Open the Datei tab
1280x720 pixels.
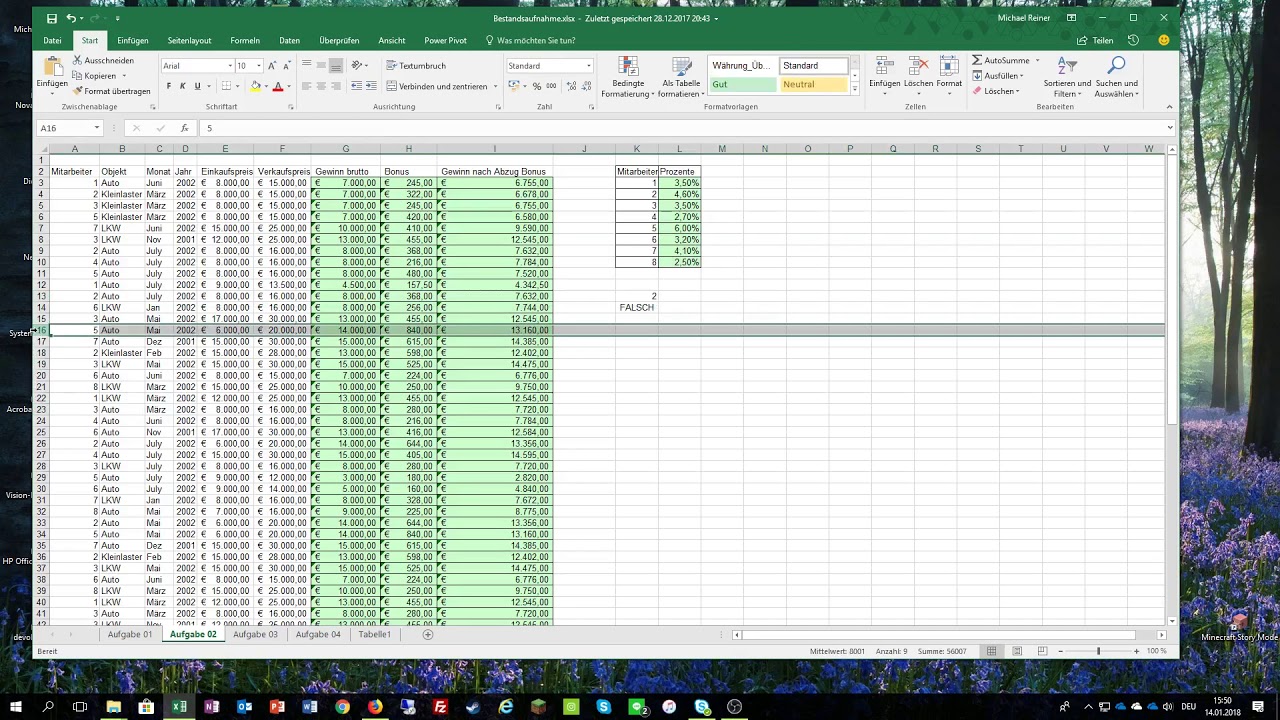click(52, 41)
